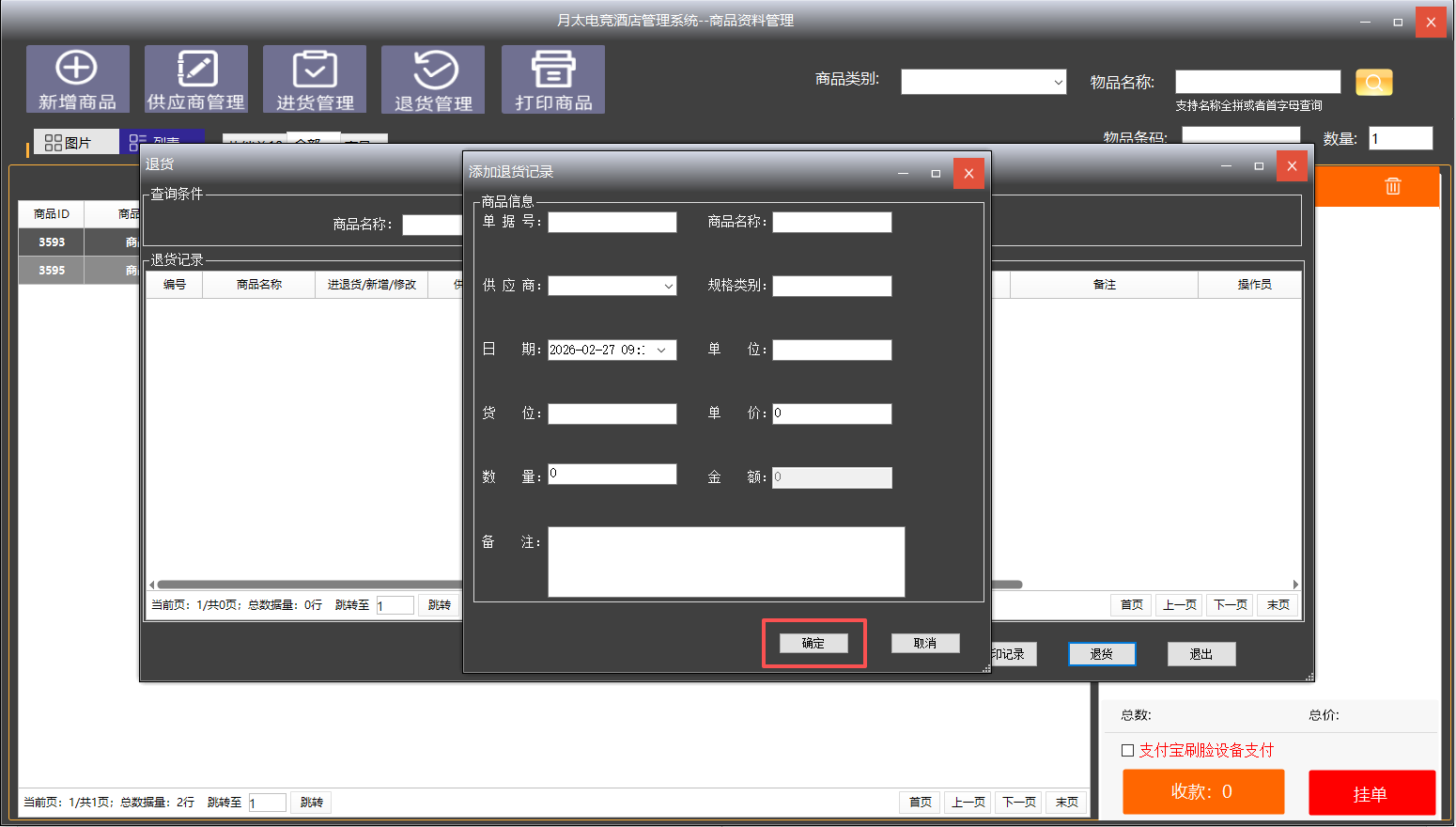This screenshot has height=827, width=1456.
Task: Open 进货管理 purchase management
Action: (x=315, y=79)
